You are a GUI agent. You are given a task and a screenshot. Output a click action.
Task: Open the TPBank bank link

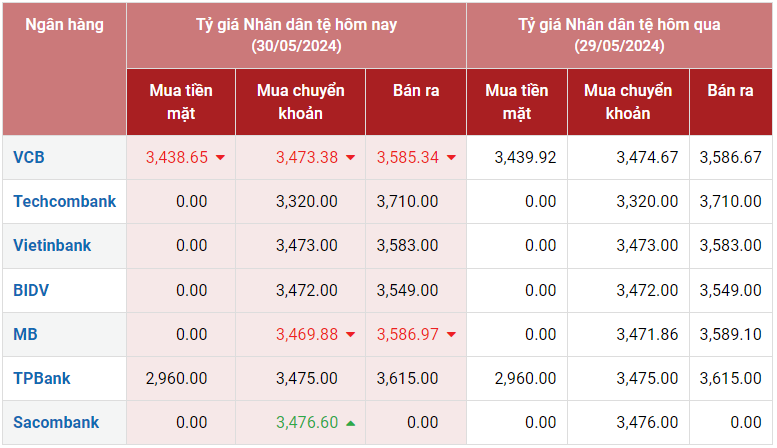(41, 378)
